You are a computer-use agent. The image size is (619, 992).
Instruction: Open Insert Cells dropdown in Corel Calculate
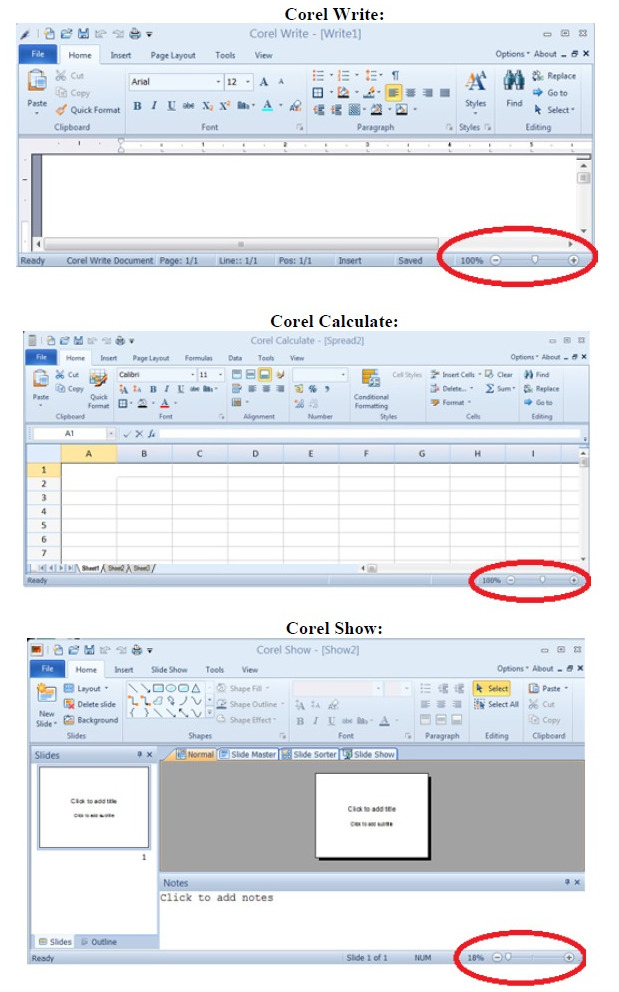(x=456, y=375)
